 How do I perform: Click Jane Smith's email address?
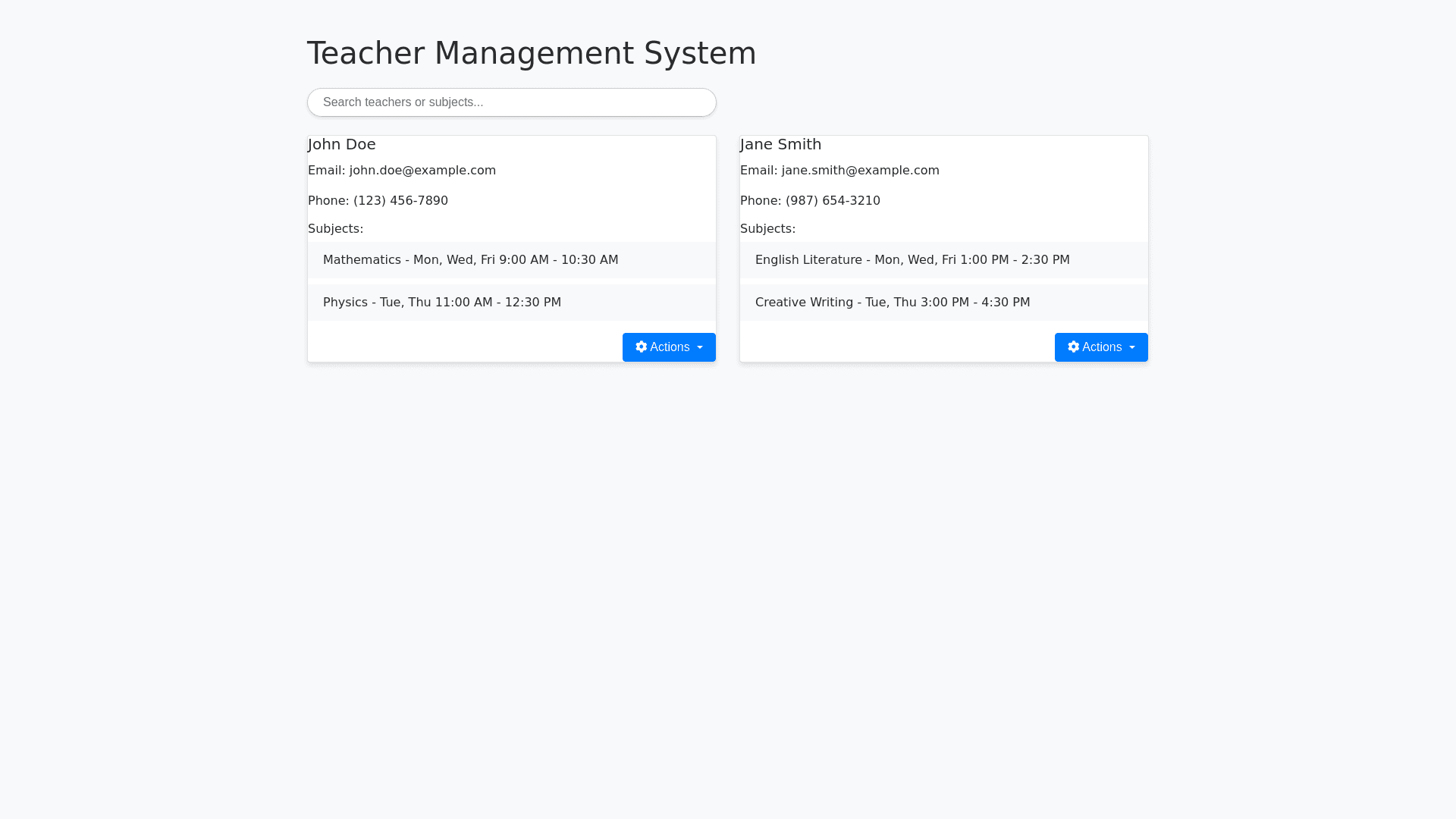pyautogui.click(x=860, y=171)
